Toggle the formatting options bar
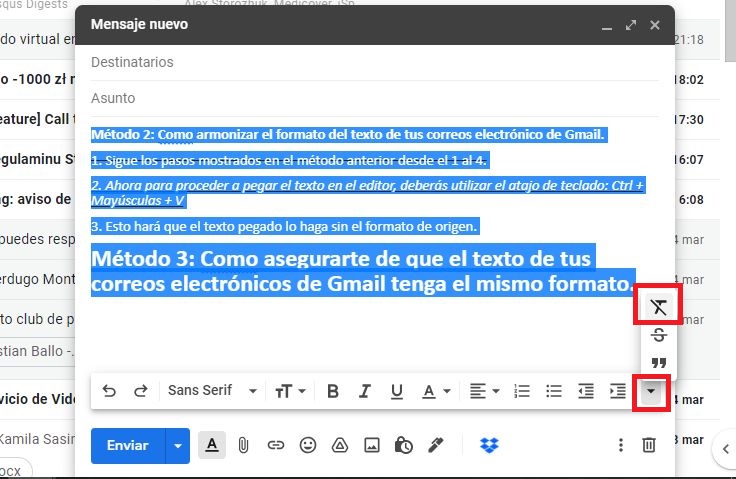The width and height of the screenshot is (736, 479). pos(212,445)
